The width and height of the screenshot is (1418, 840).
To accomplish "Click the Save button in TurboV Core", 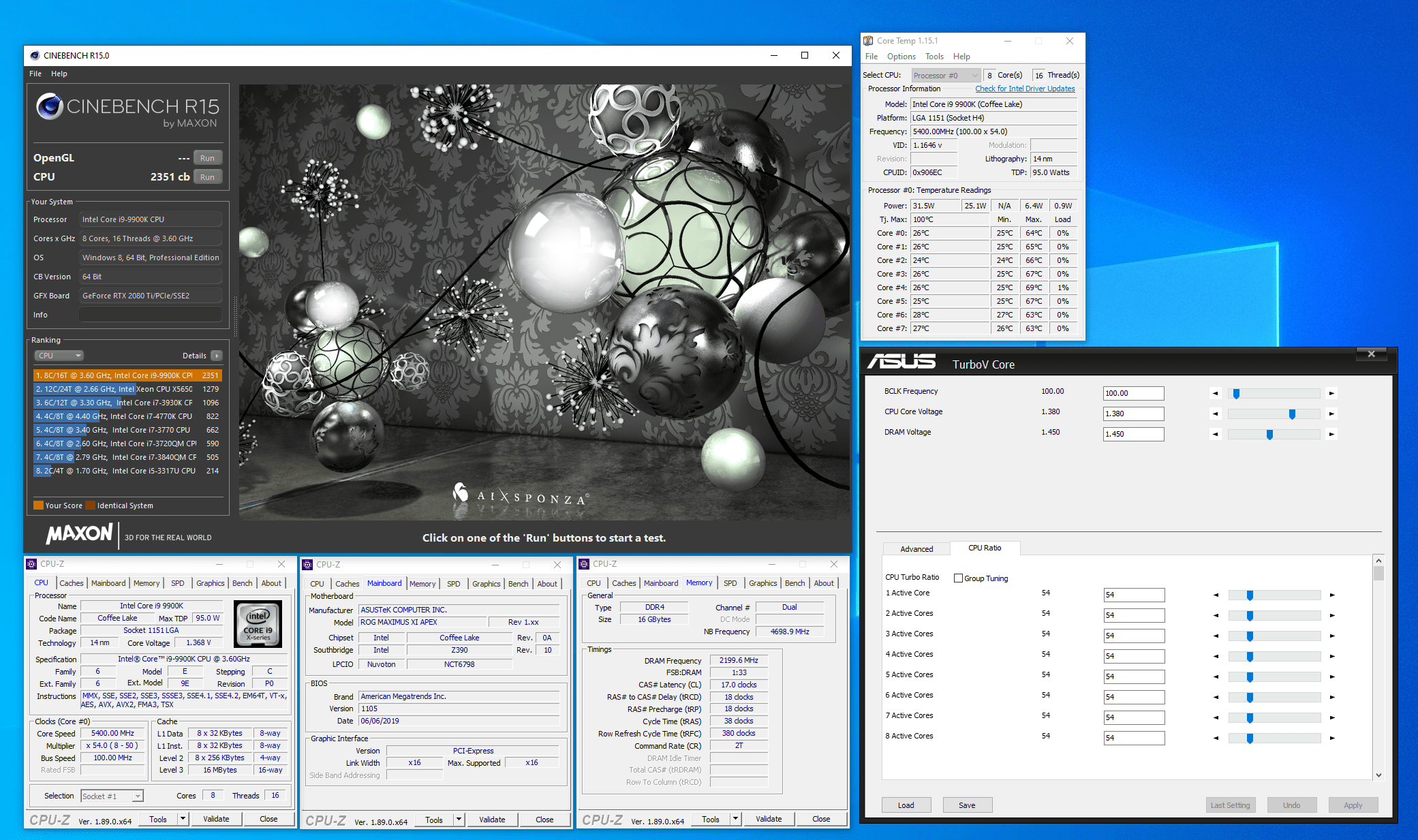I will click(x=967, y=805).
